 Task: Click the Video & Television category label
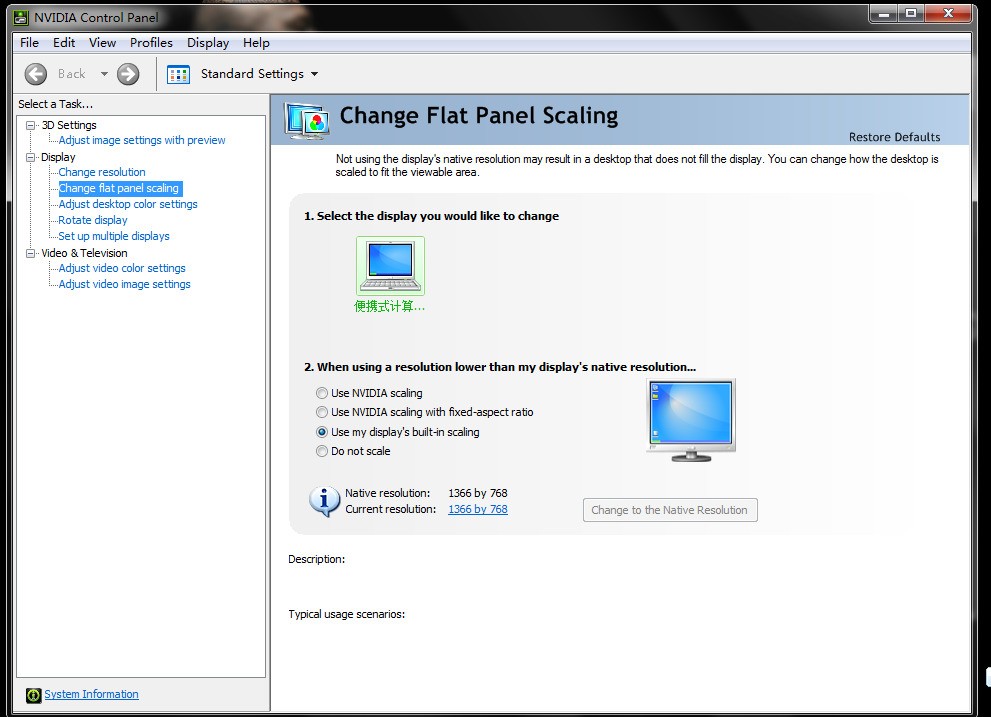(84, 253)
